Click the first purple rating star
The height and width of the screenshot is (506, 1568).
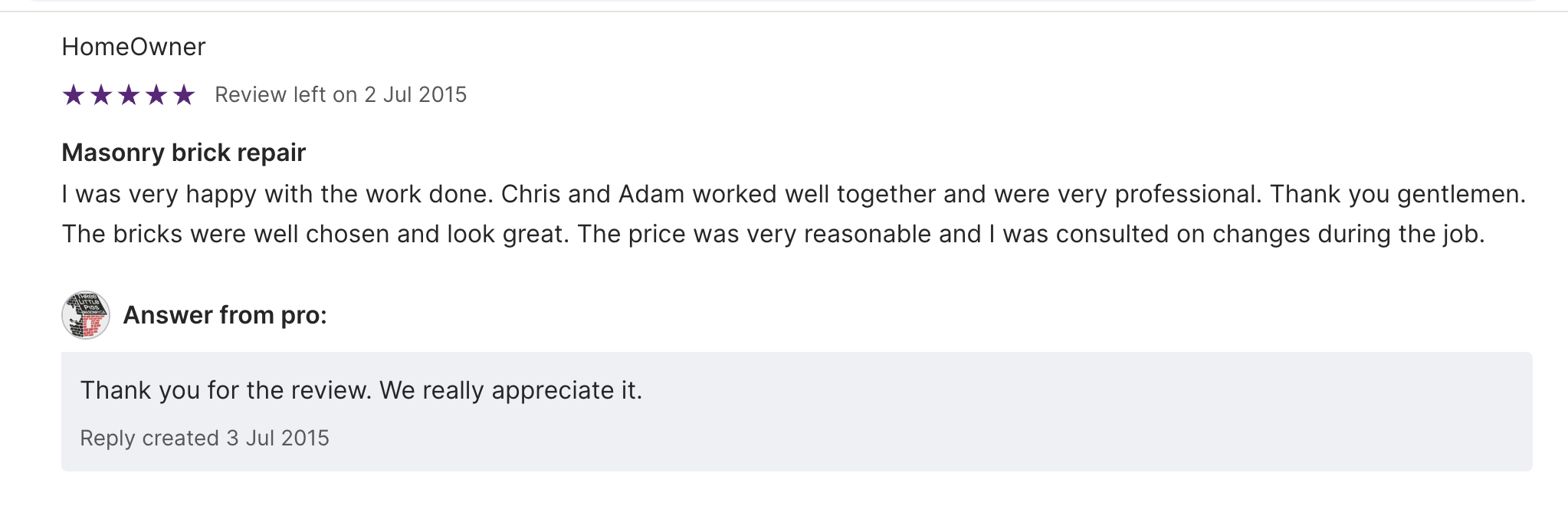pos(74,95)
